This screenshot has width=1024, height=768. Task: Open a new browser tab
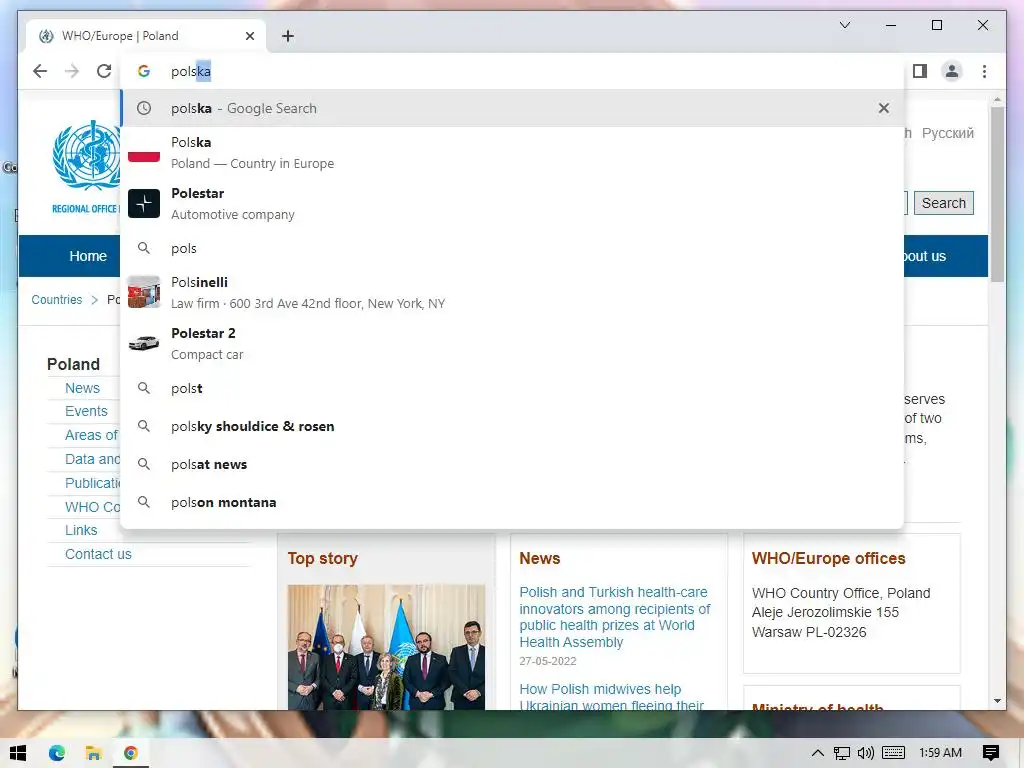[x=288, y=36]
